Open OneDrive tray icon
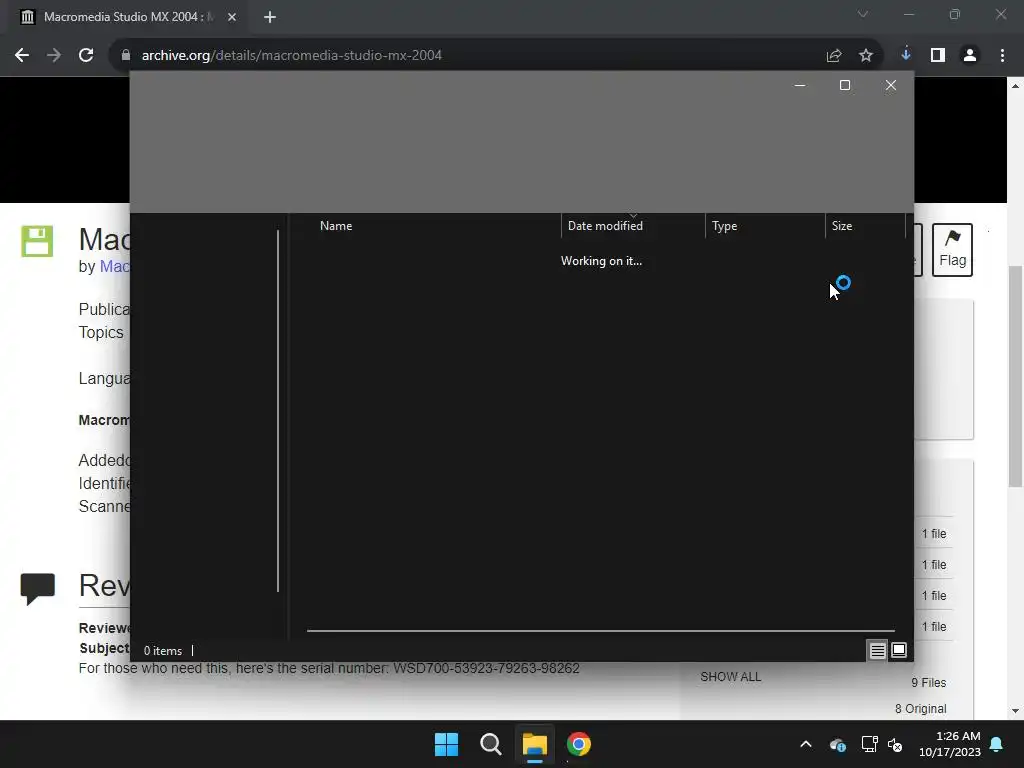Screen dimensions: 1024x768 pos(838,744)
